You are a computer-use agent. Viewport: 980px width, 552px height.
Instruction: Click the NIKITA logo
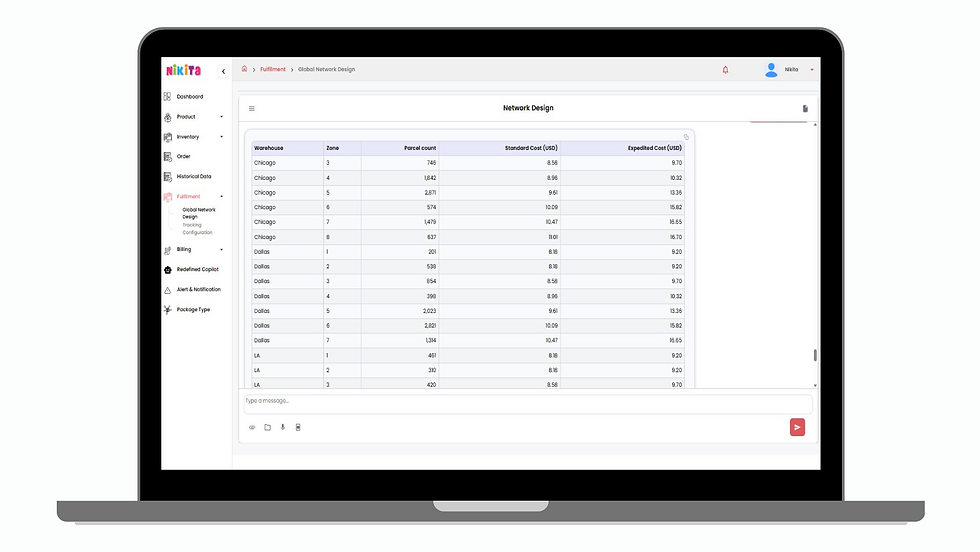click(x=184, y=70)
